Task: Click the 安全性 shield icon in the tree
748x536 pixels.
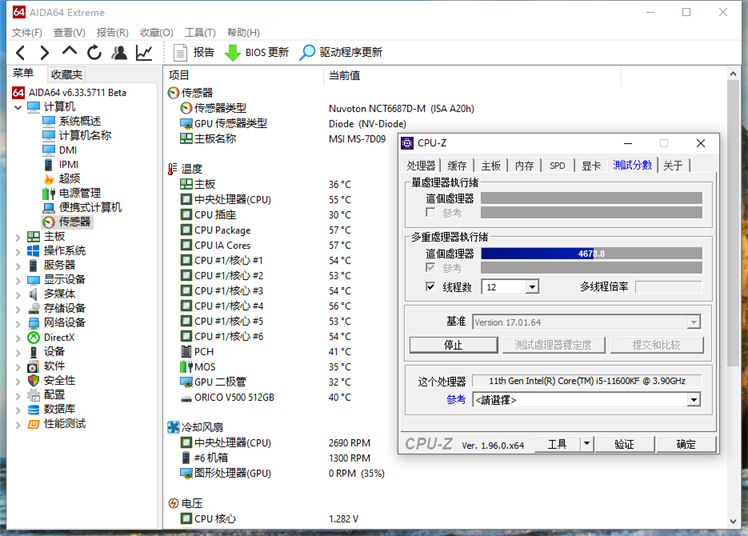Action: [33, 381]
